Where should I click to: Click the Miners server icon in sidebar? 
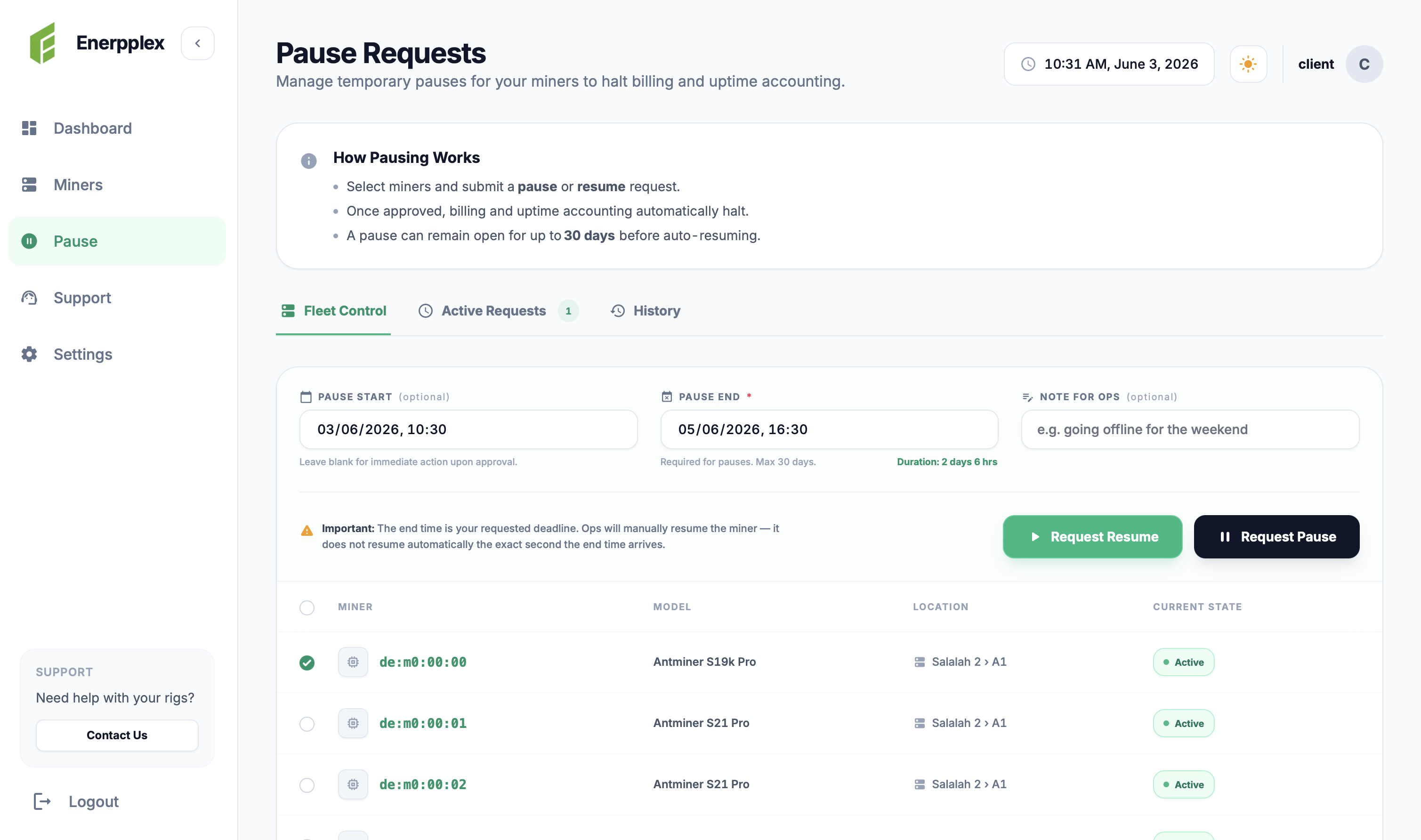coord(29,185)
